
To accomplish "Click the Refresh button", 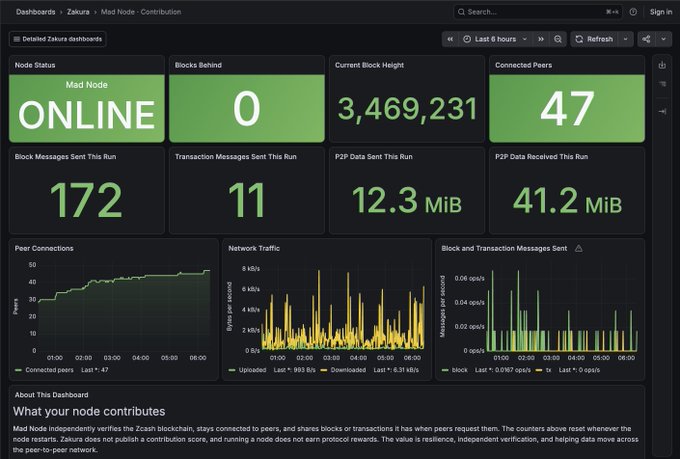I will (x=595, y=39).
